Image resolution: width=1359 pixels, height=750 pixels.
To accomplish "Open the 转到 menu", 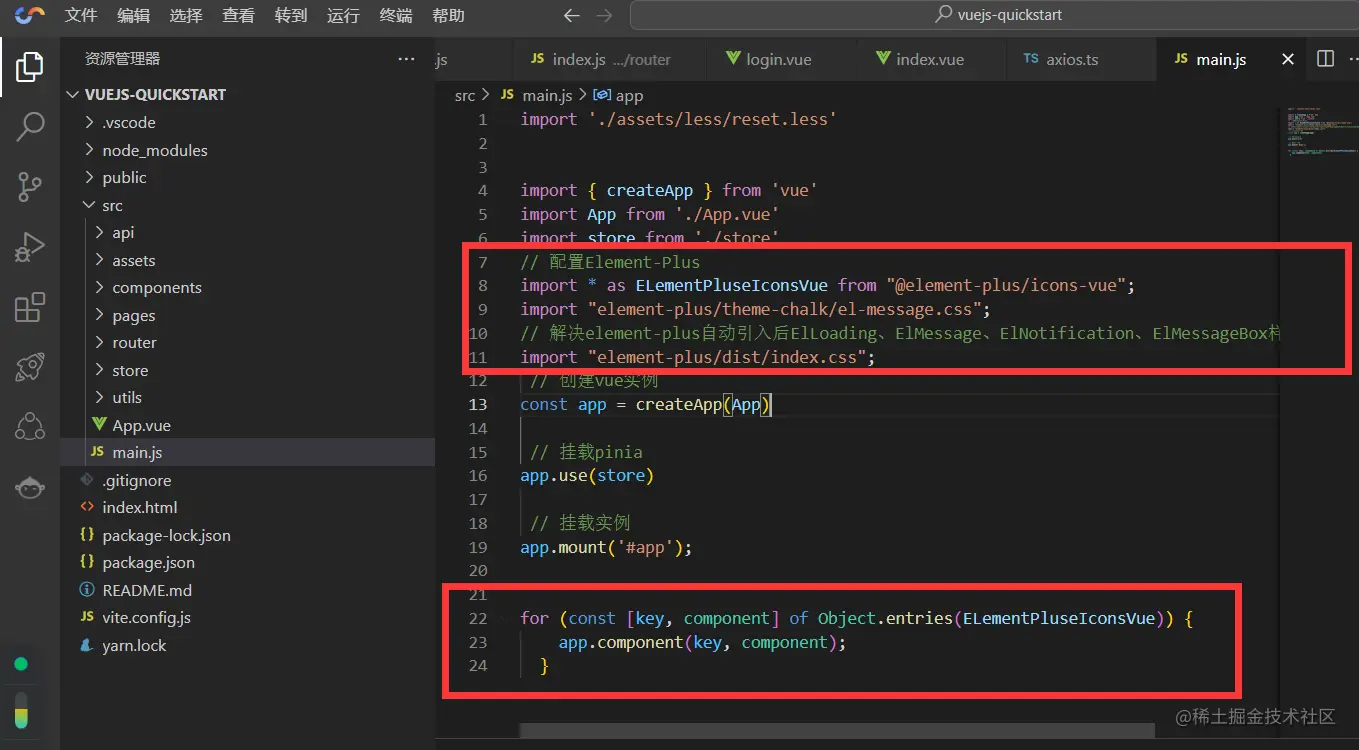I will click(291, 15).
